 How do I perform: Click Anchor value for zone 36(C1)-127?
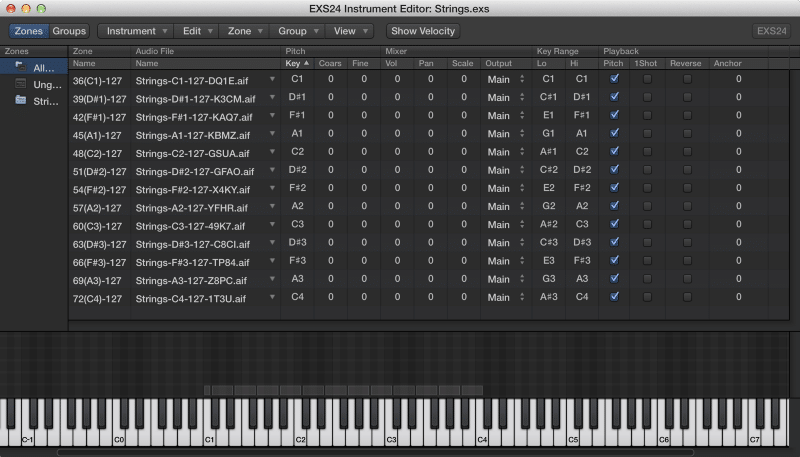pyautogui.click(x=738, y=79)
